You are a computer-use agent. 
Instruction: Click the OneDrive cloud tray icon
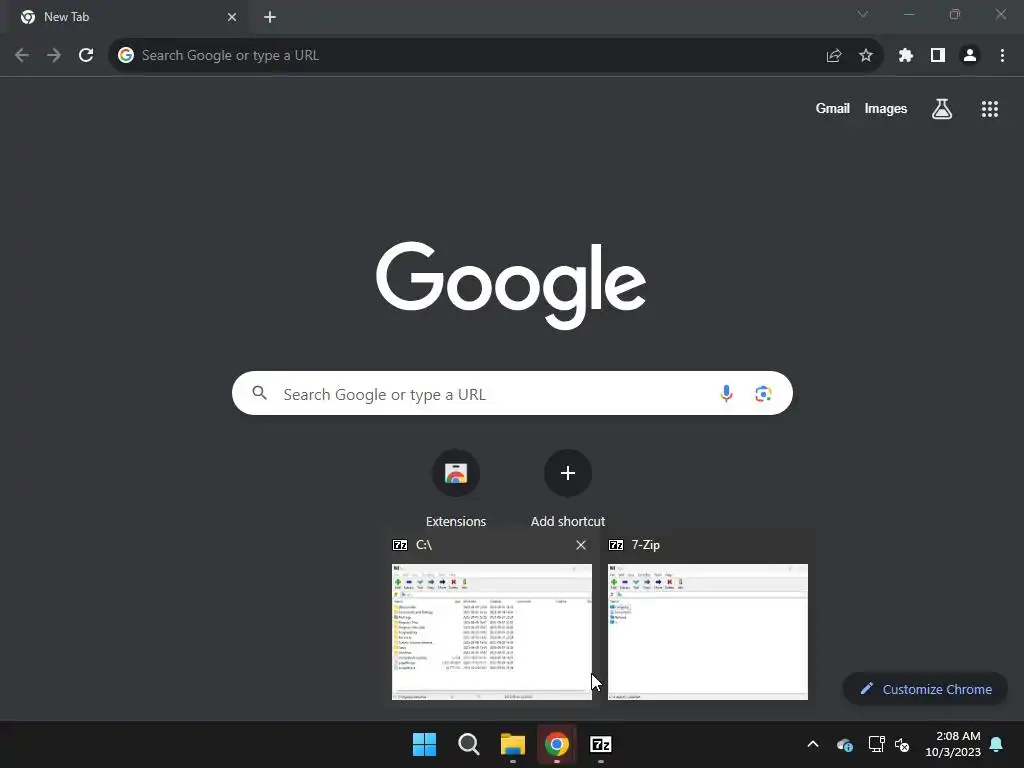tap(844, 744)
